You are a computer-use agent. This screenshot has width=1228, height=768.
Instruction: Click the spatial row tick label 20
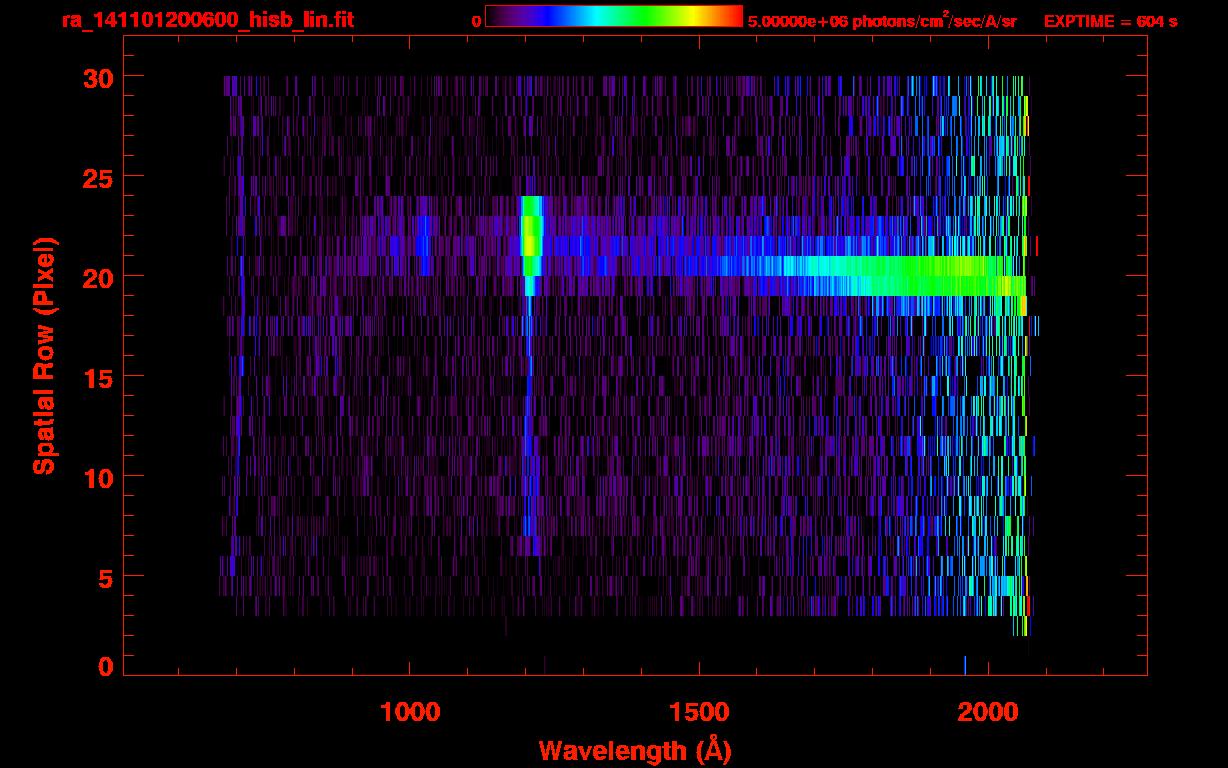97,277
